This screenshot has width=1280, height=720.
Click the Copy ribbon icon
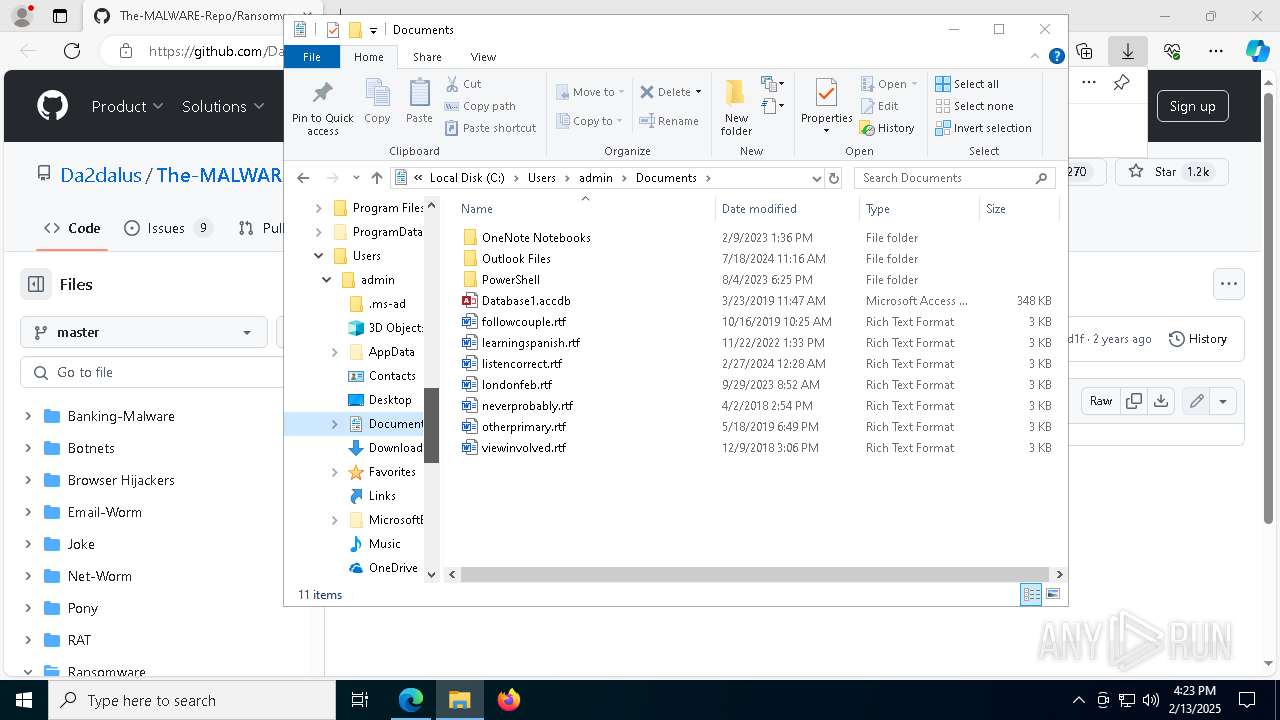click(377, 102)
